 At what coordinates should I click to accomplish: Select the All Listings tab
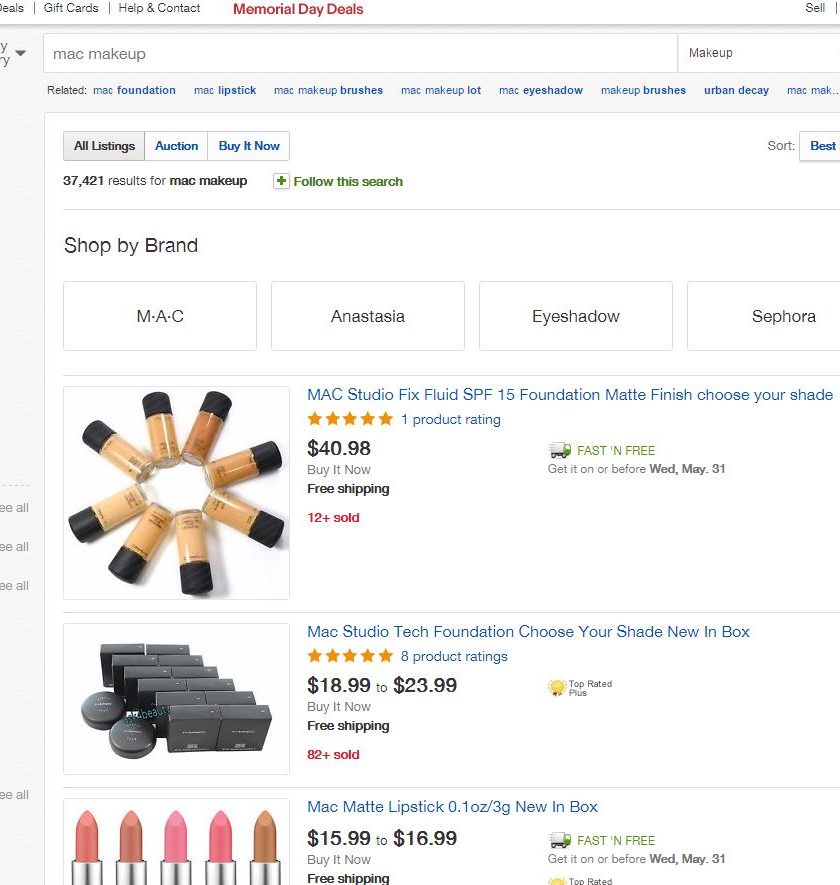point(104,146)
